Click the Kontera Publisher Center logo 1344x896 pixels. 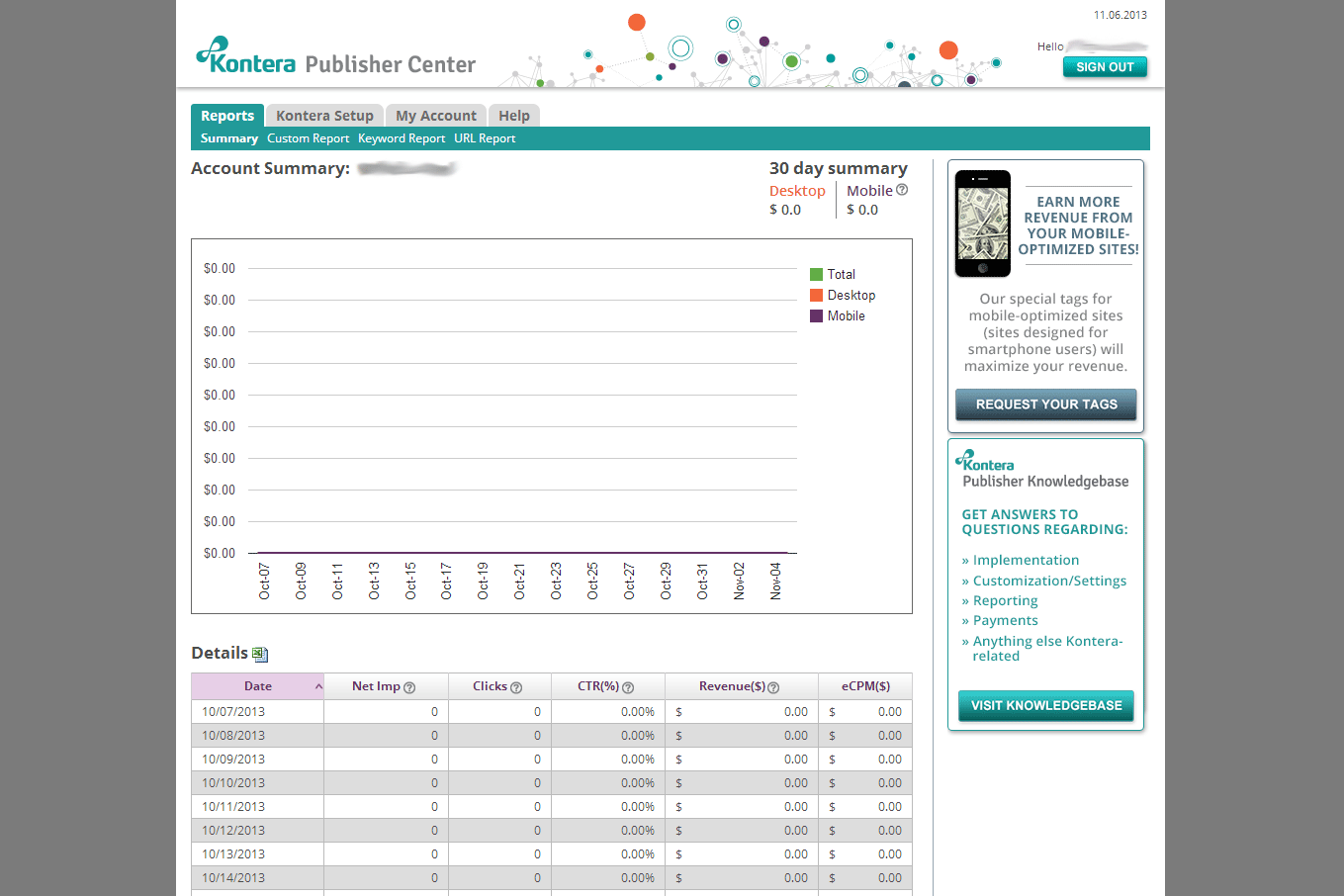[335, 58]
